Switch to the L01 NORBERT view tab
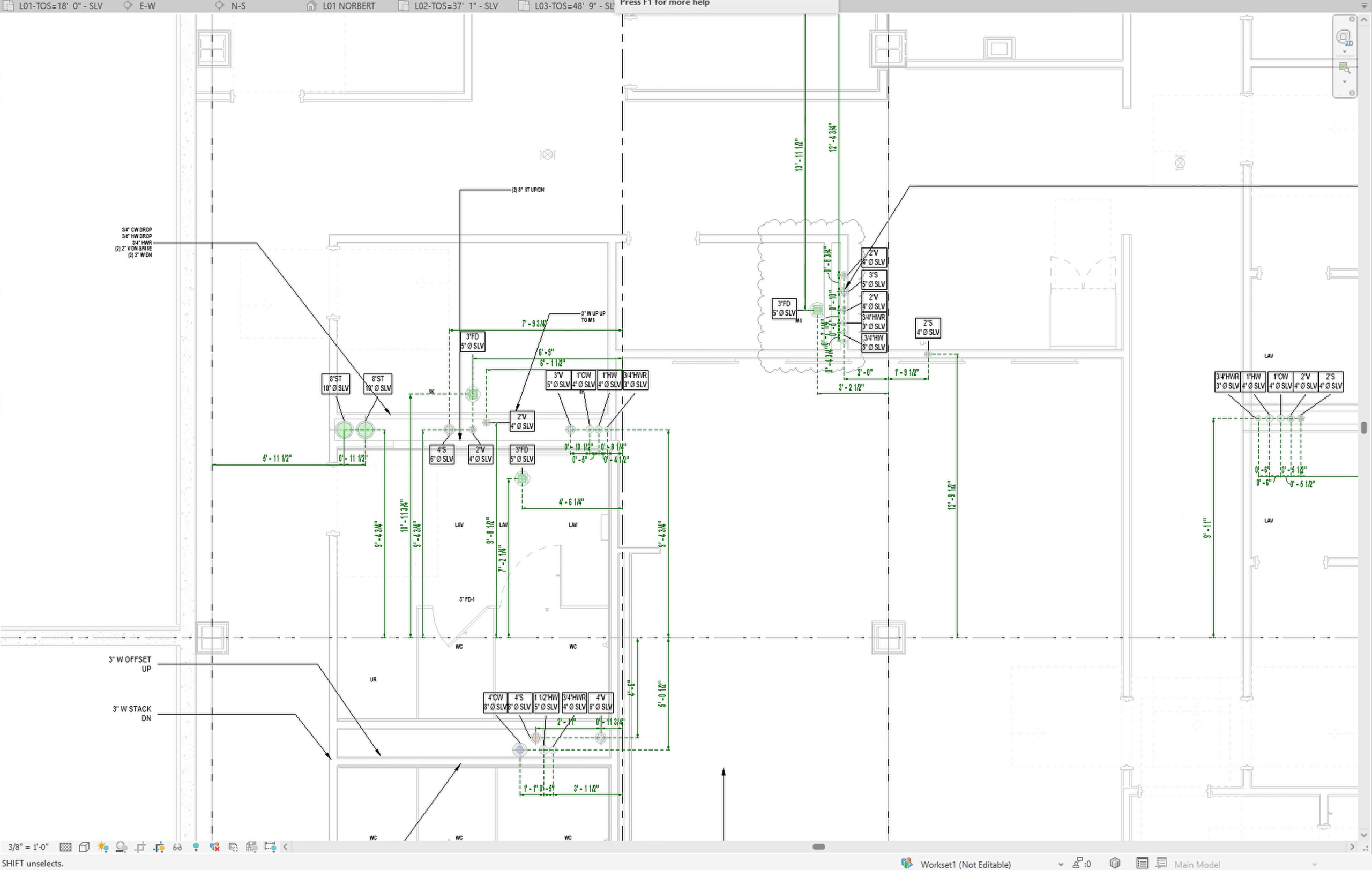The height and width of the screenshot is (870, 1372). pos(348,6)
